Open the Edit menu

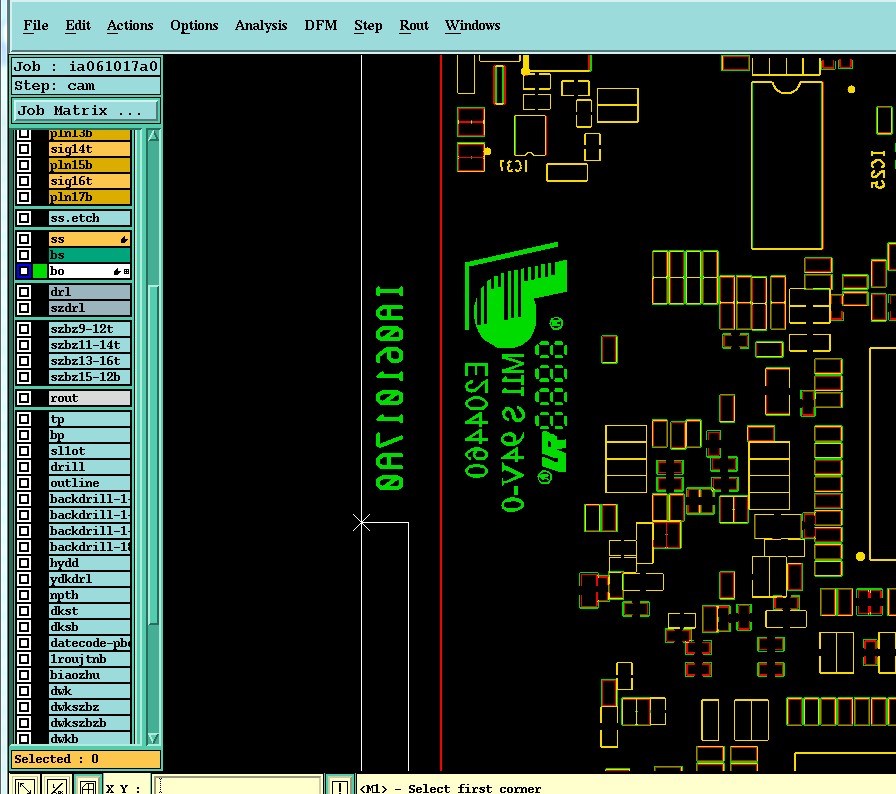click(78, 26)
